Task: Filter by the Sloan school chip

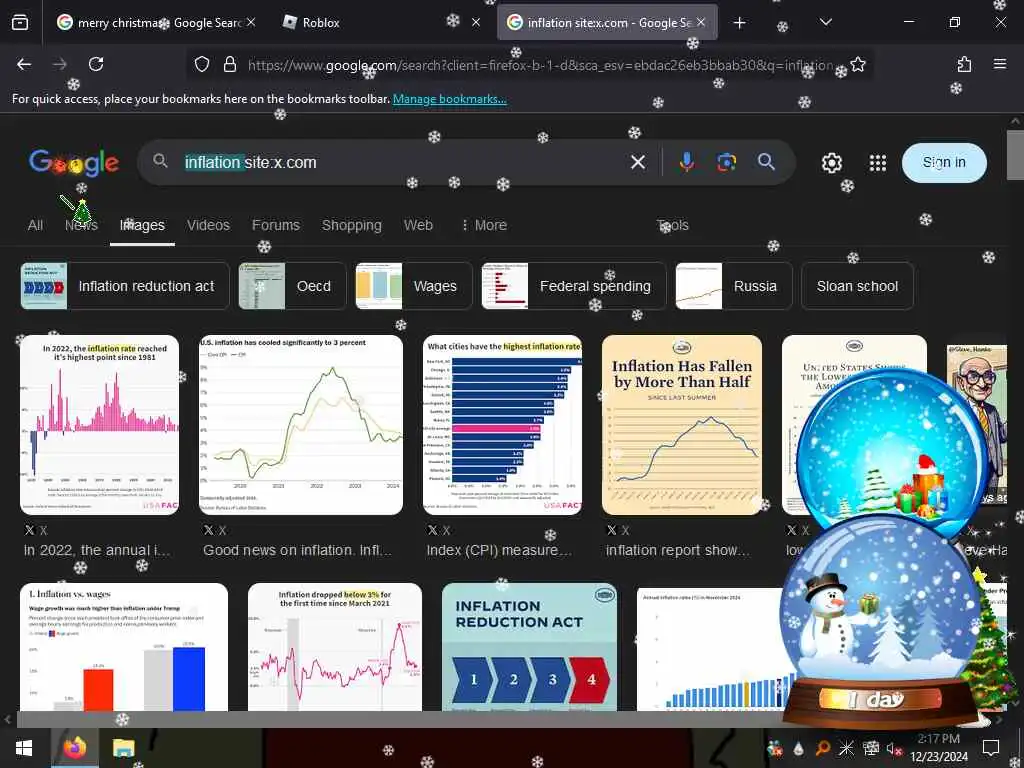Action: (857, 286)
